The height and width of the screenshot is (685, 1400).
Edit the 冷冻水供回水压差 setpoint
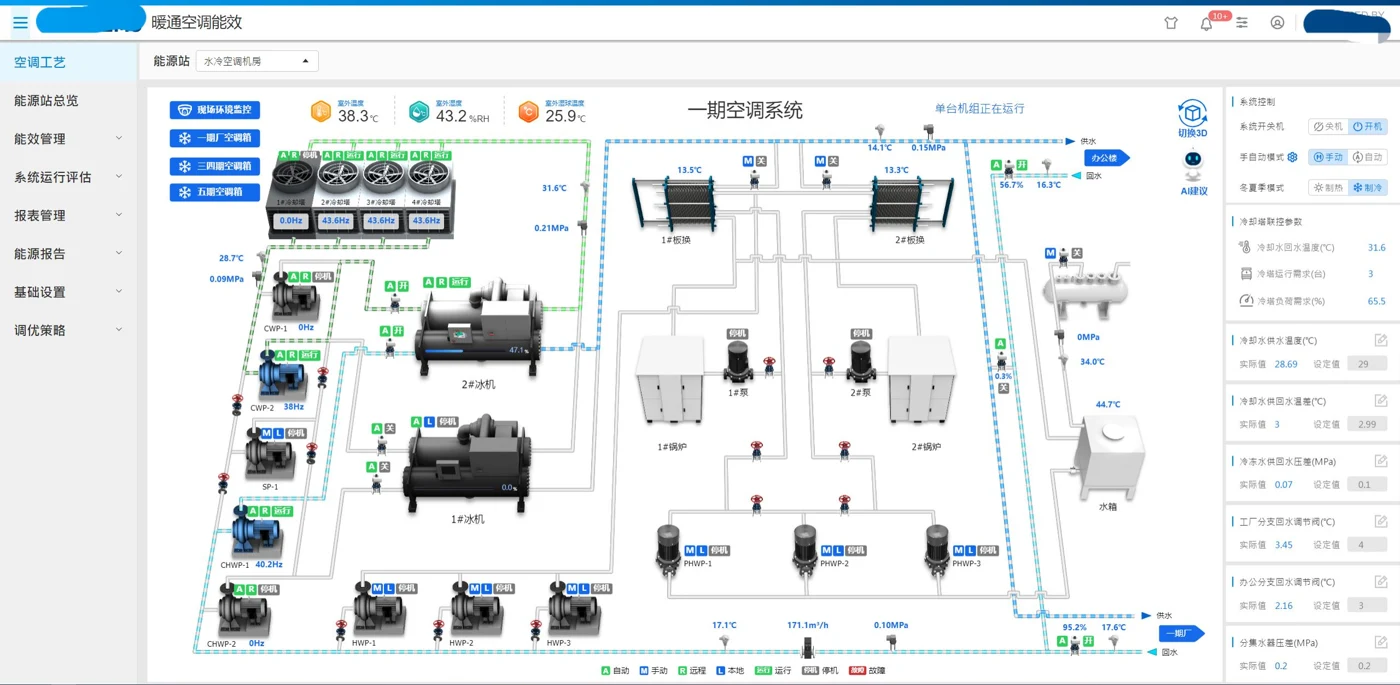point(1381,461)
